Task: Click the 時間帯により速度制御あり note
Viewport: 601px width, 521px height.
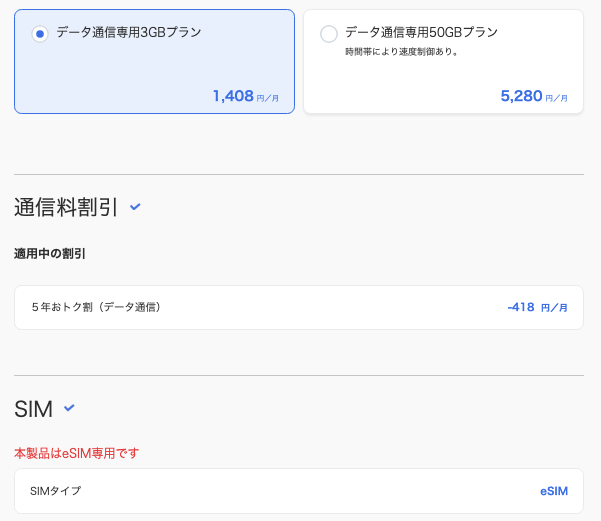Action: click(x=401, y=52)
